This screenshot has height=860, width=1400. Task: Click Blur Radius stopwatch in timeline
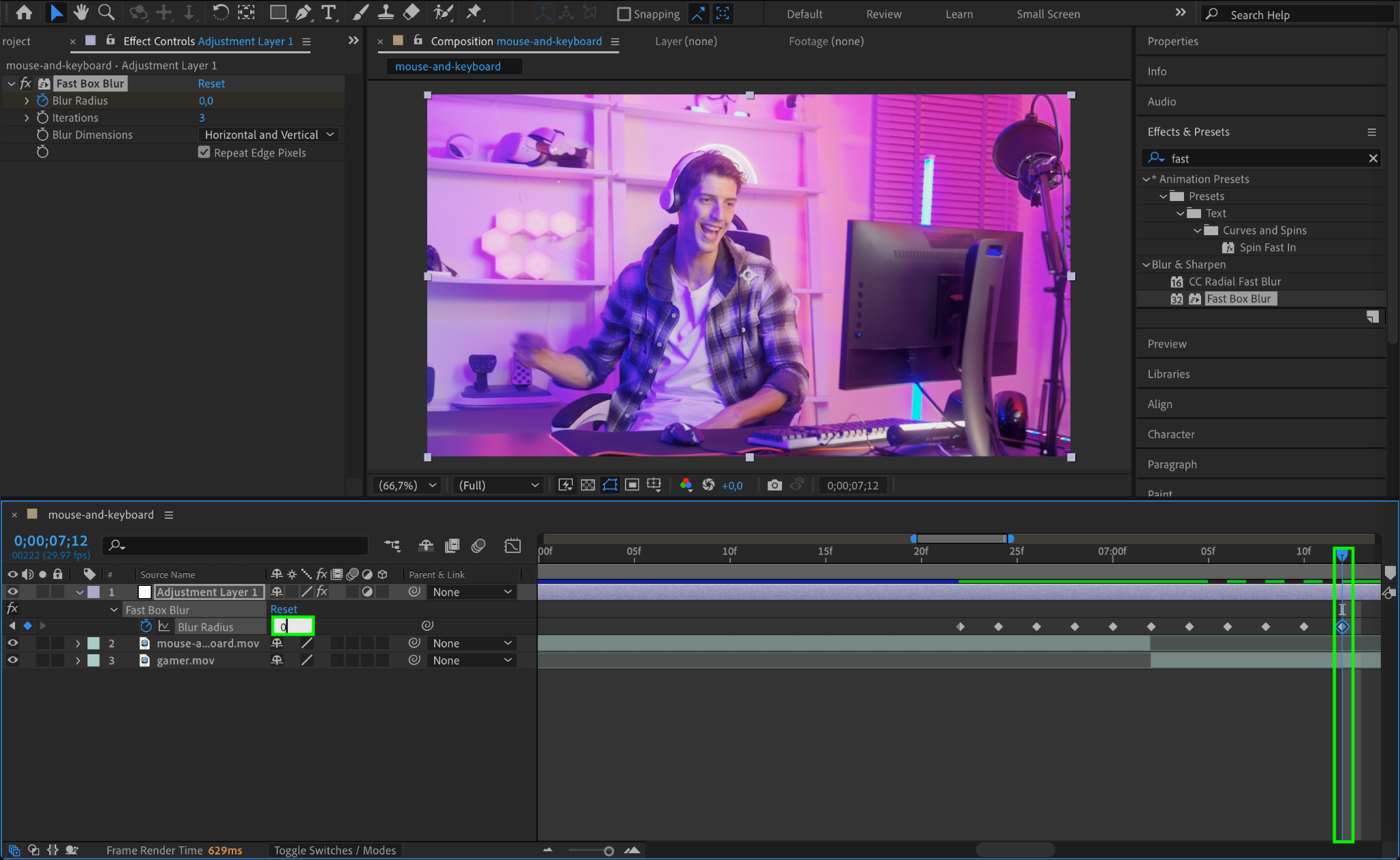click(x=146, y=626)
